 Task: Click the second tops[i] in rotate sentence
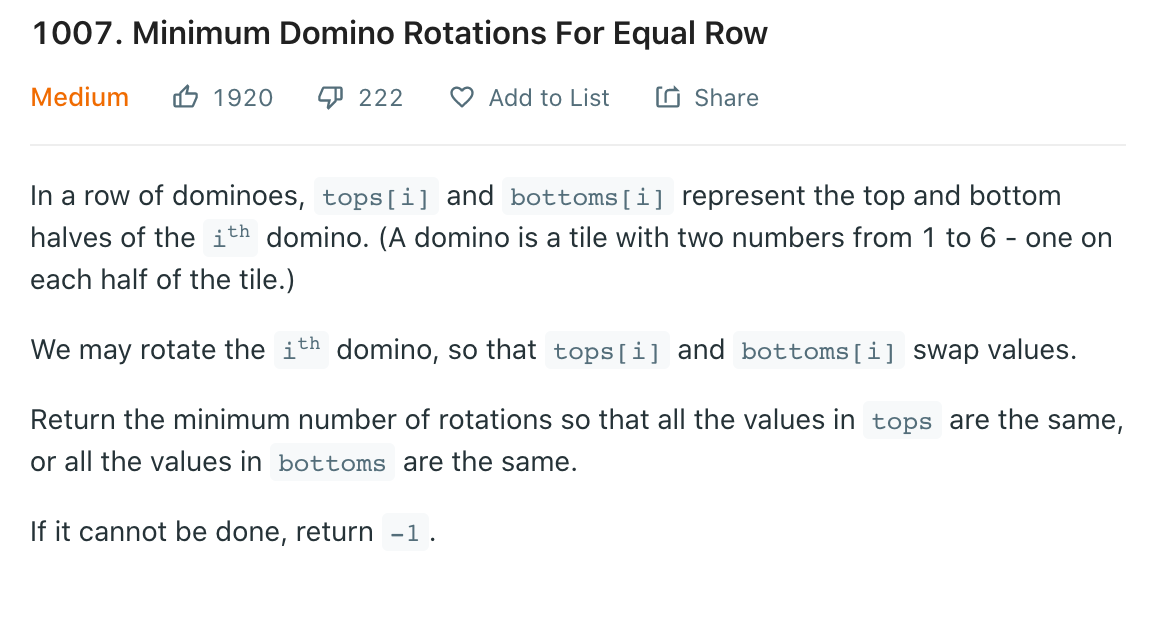607,350
